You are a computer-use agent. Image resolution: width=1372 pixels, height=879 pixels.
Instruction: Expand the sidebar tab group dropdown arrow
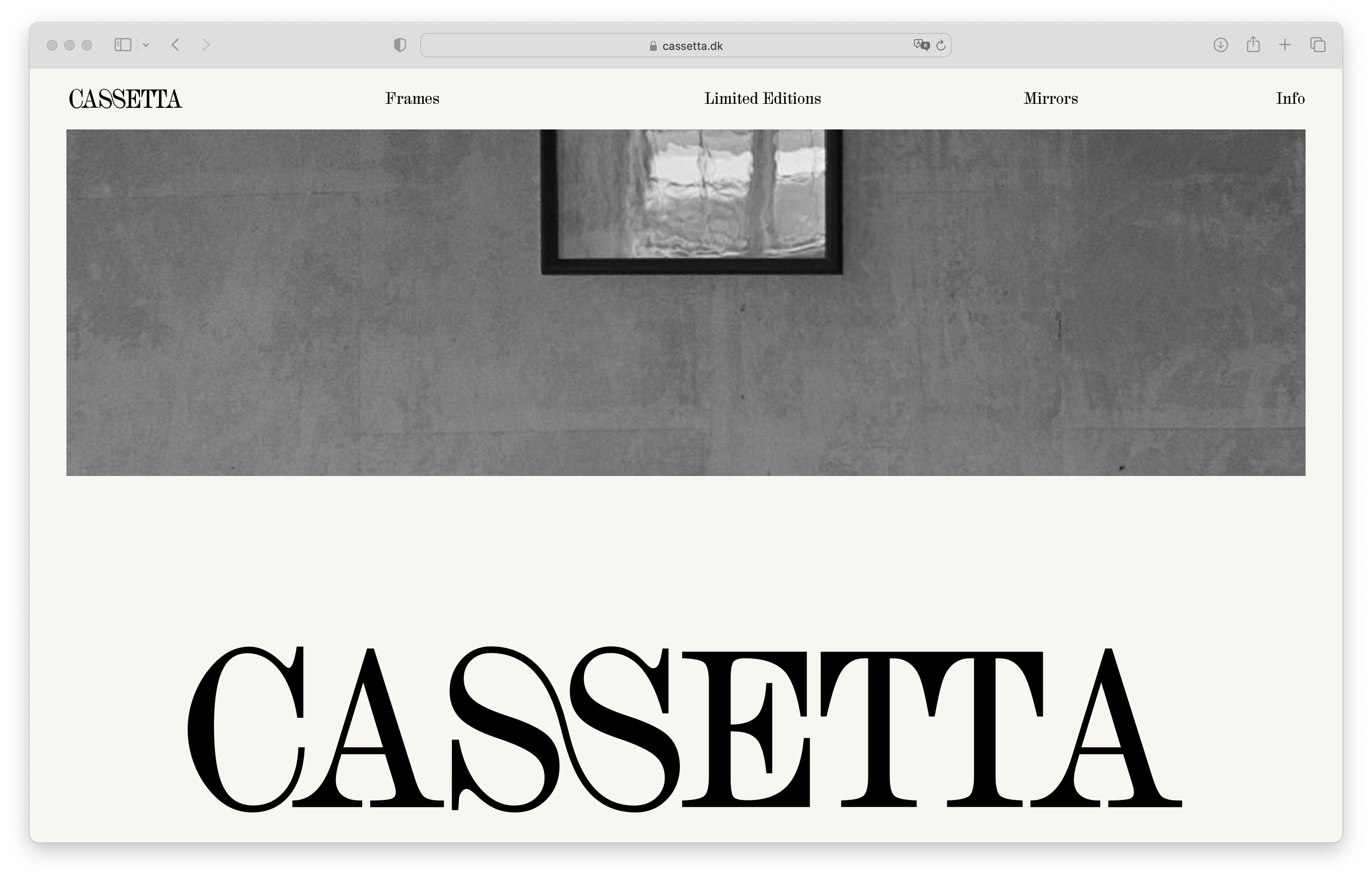(x=146, y=45)
